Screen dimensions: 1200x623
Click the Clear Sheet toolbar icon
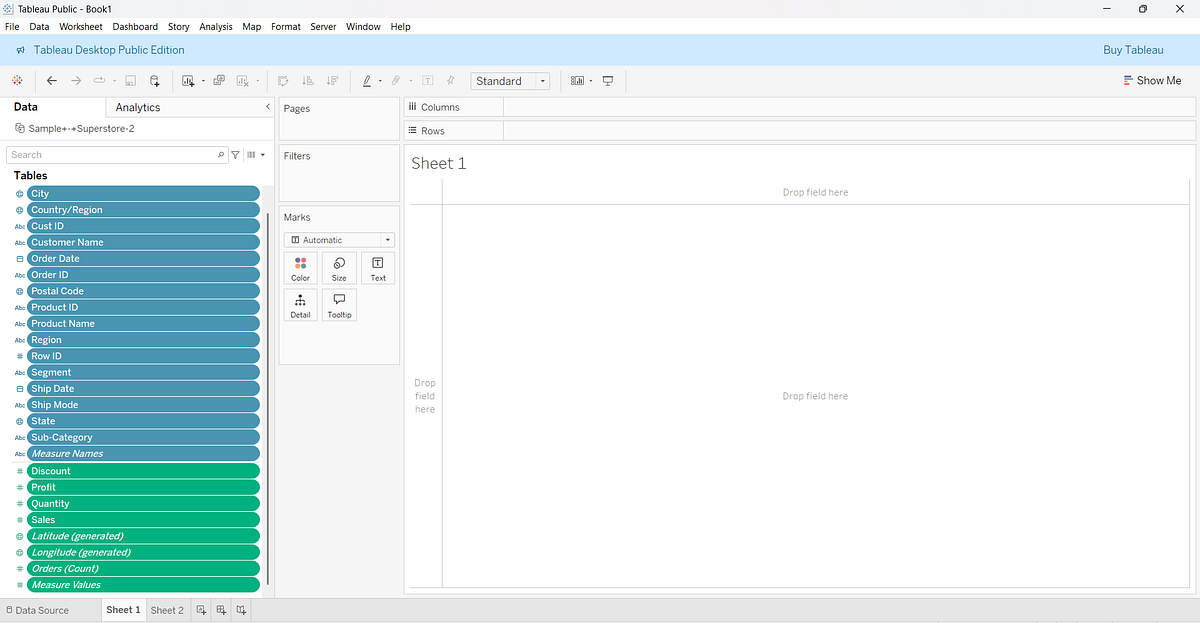pyautogui.click(x=240, y=80)
